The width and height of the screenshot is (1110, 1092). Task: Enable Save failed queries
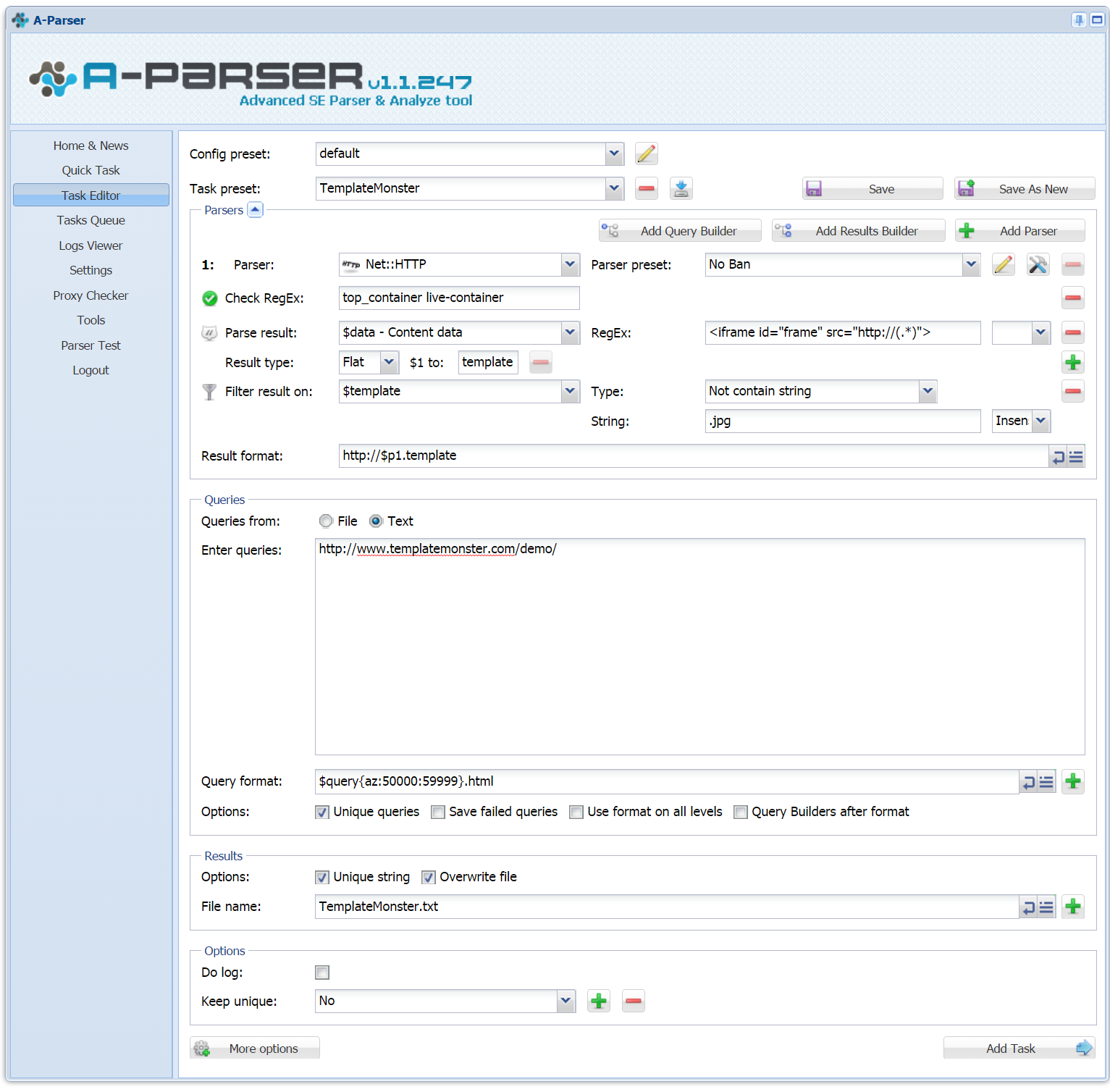tap(437, 812)
